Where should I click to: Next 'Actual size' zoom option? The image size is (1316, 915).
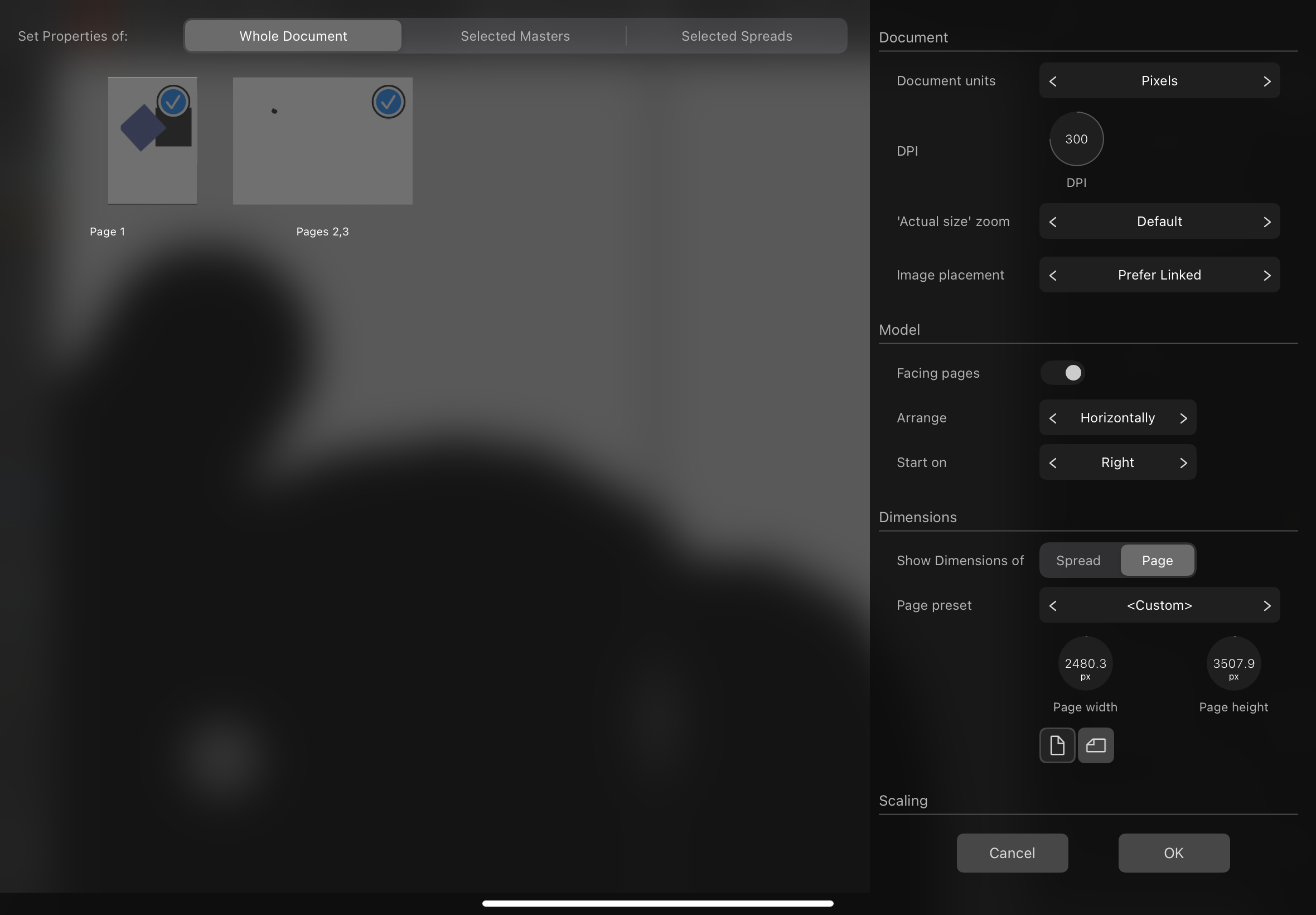[1267, 221]
